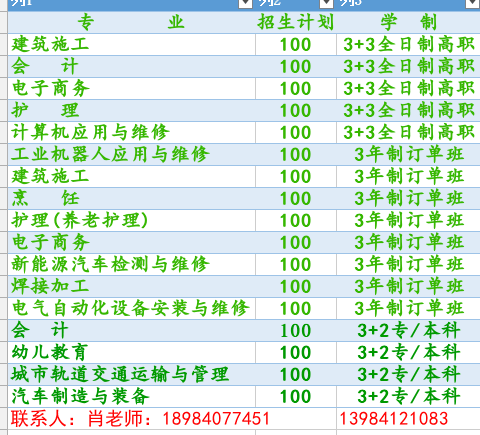Select the 100 cell in 新能源汽车检测与维修 row
Image resolution: width=480 pixels, height=435 pixels.
[296, 264]
